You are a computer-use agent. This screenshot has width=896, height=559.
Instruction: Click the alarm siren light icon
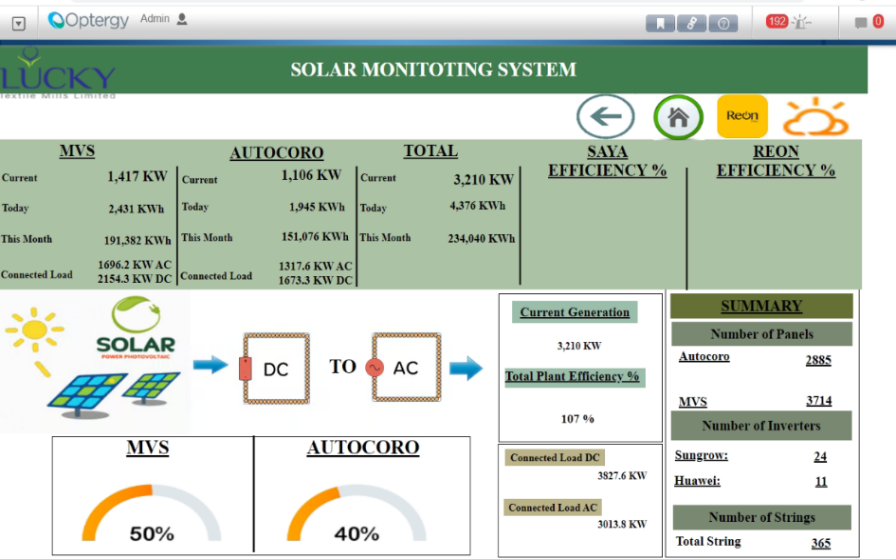coord(801,22)
